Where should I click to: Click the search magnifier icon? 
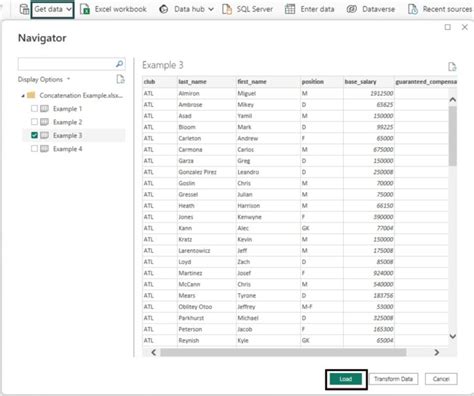119,64
